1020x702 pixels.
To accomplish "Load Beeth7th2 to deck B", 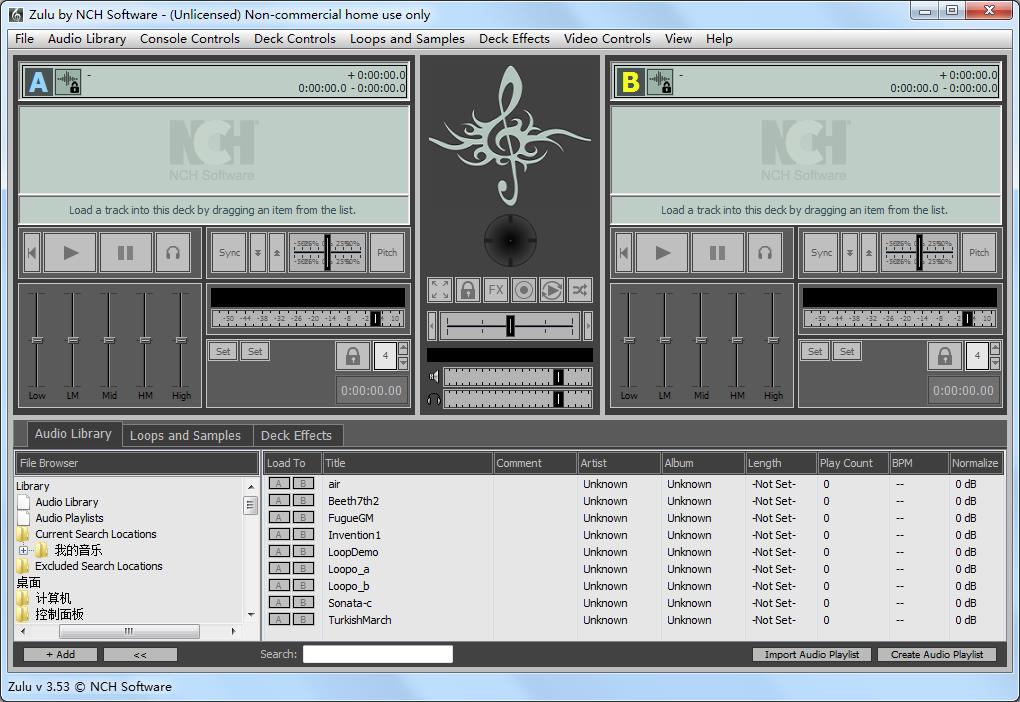I will click(x=303, y=500).
